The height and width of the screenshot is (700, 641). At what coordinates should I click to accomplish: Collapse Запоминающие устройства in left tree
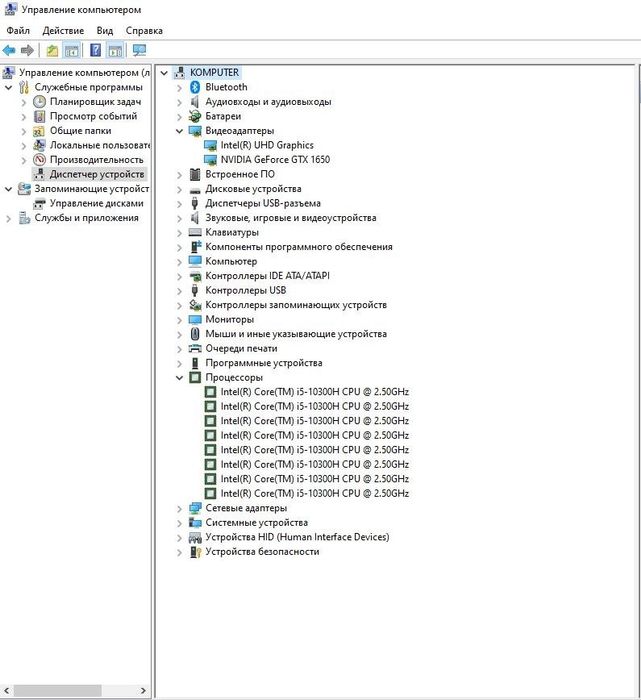(x=8, y=189)
